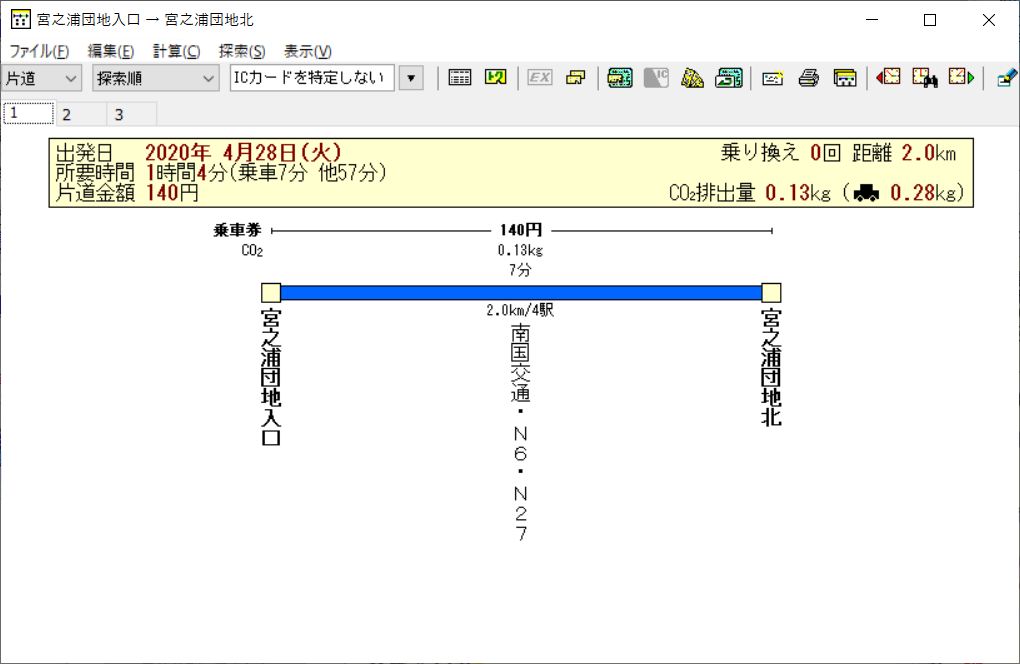Click the departure station square marker
Viewport: 1020px width, 664px height.
(271, 293)
